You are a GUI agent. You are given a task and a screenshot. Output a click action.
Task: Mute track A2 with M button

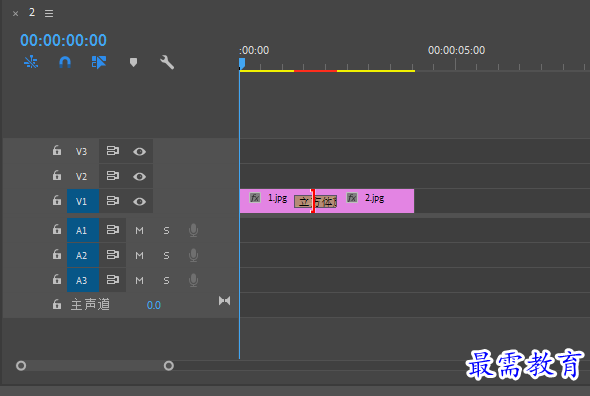pyautogui.click(x=139, y=256)
